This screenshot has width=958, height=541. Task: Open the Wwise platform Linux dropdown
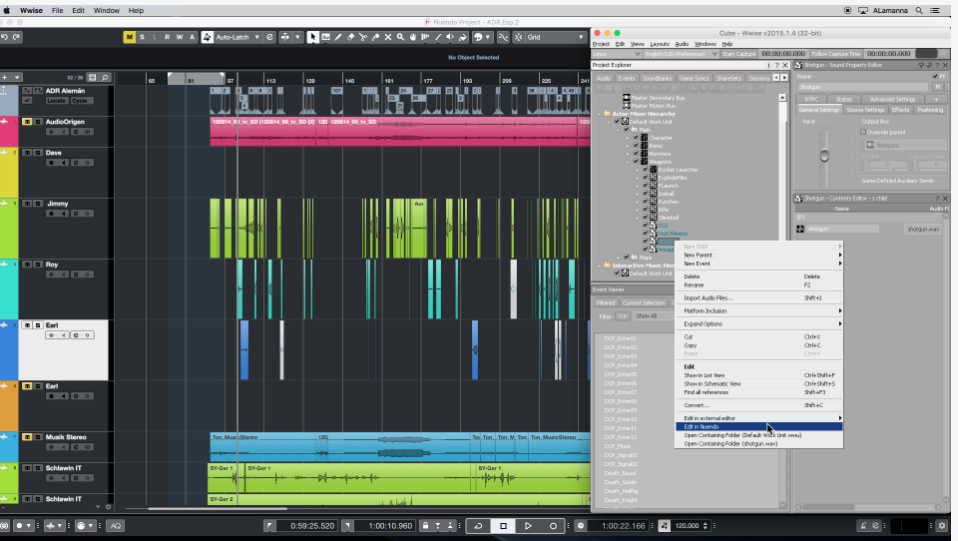click(x=616, y=54)
